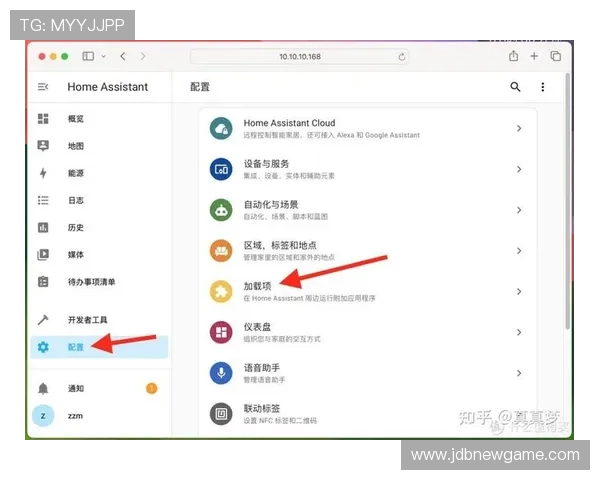Screen dimensions: 600x480
Task: Click the Home Assistant title text
Action: [x=108, y=87]
